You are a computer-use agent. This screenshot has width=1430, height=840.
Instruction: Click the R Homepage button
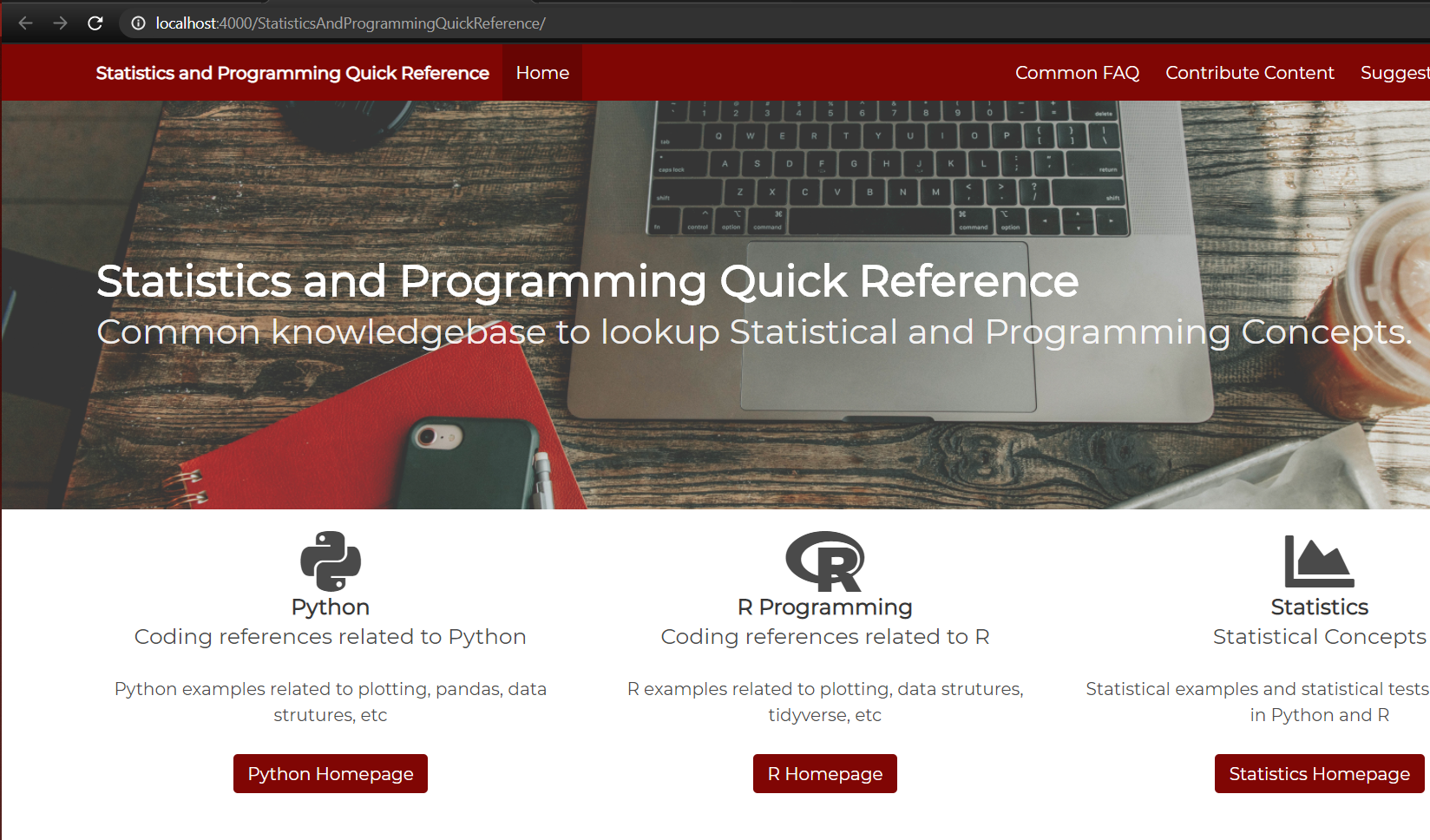pyautogui.click(x=825, y=773)
